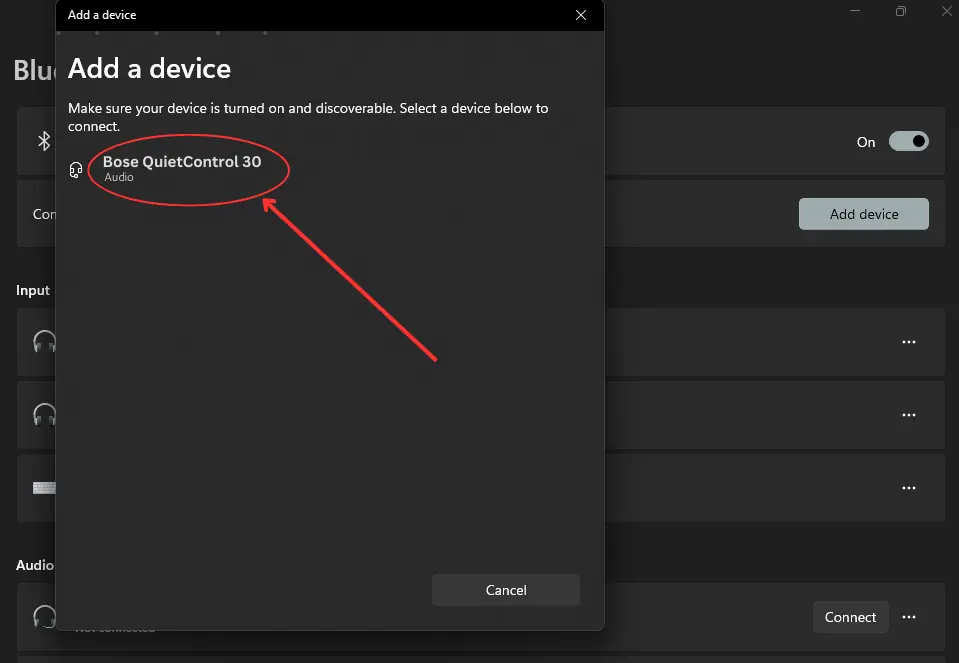Connect the not-connected audio device
The width and height of the screenshot is (959, 663).
coord(850,617)
